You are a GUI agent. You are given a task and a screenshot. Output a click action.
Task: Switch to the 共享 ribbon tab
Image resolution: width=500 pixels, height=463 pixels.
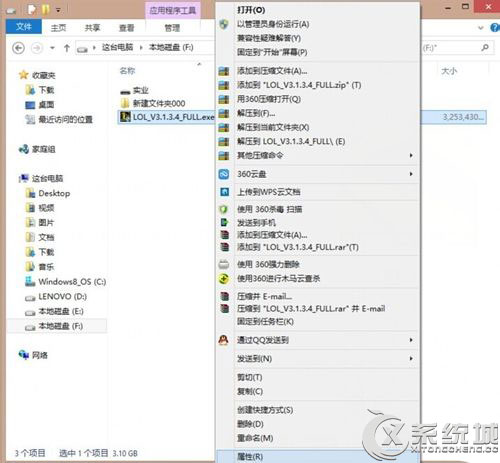92,28
